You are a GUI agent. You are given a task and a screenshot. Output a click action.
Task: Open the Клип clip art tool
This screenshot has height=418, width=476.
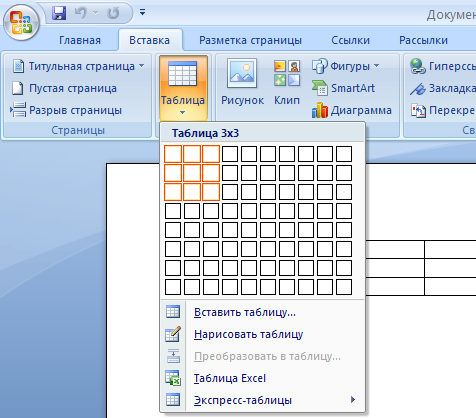point(287,82)
